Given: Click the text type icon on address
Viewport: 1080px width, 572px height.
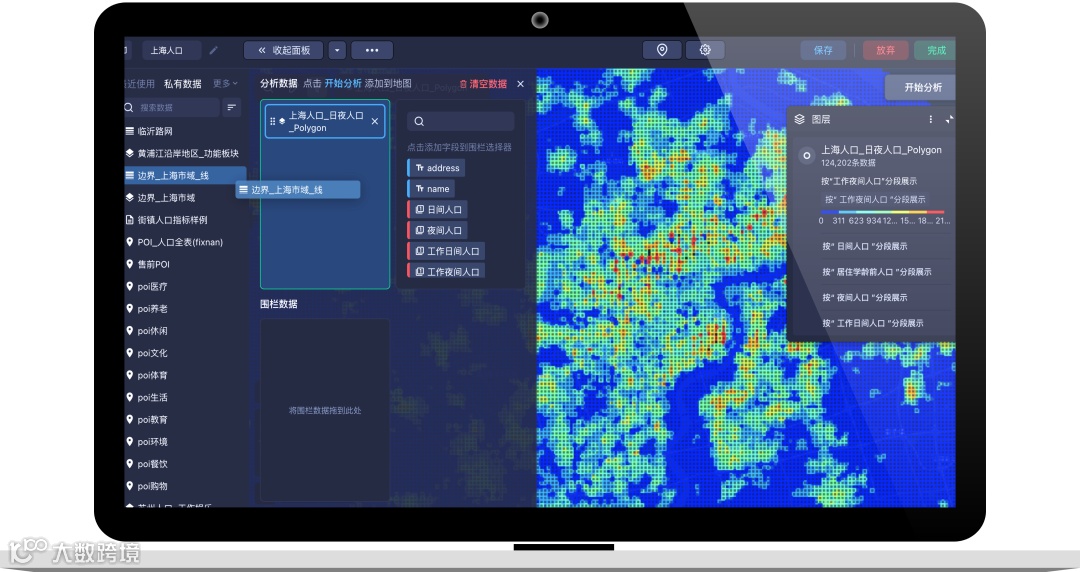Looking at the screenshot, I should 419,168.
